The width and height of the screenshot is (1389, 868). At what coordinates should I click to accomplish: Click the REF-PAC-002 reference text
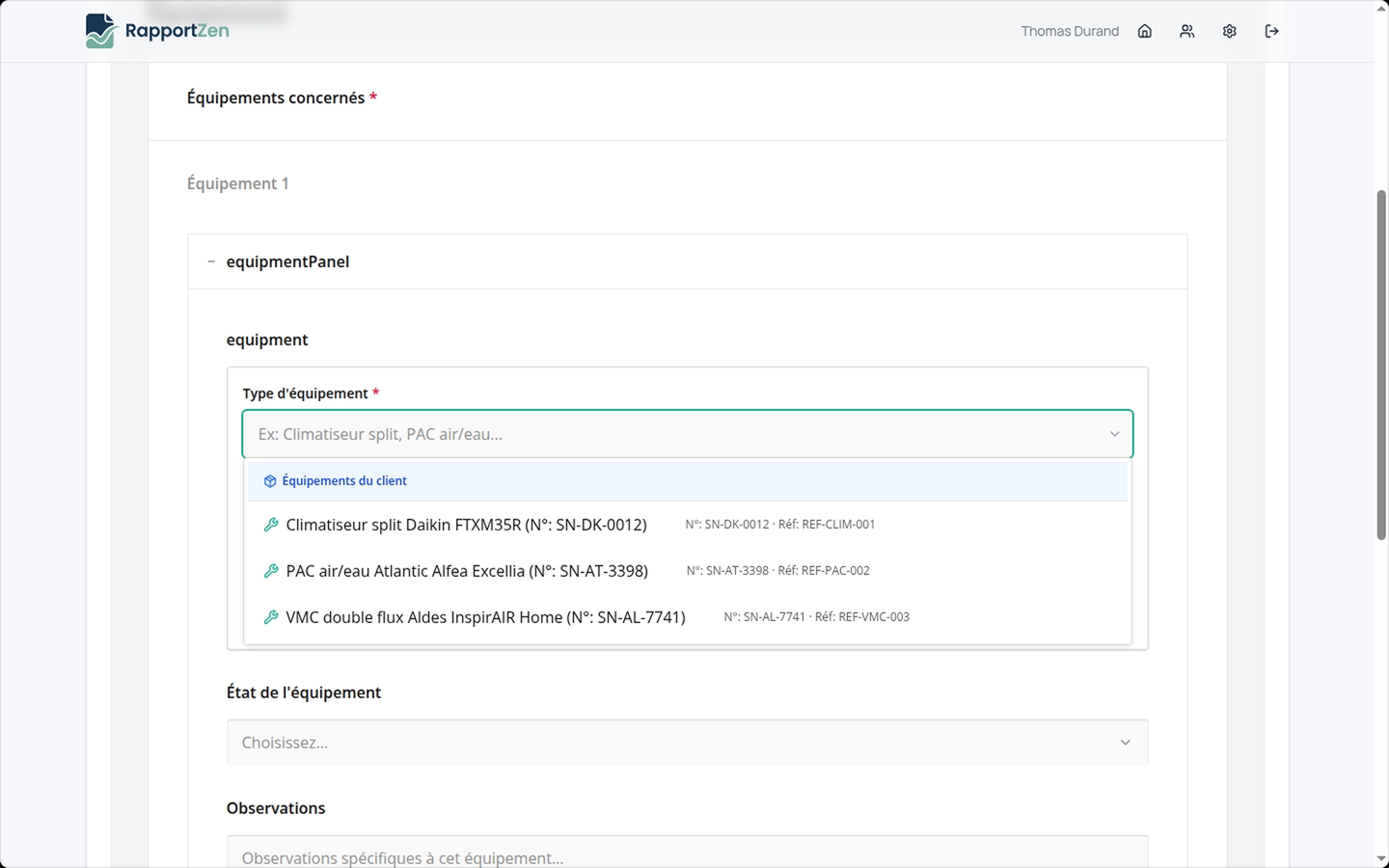click(835, 571)
